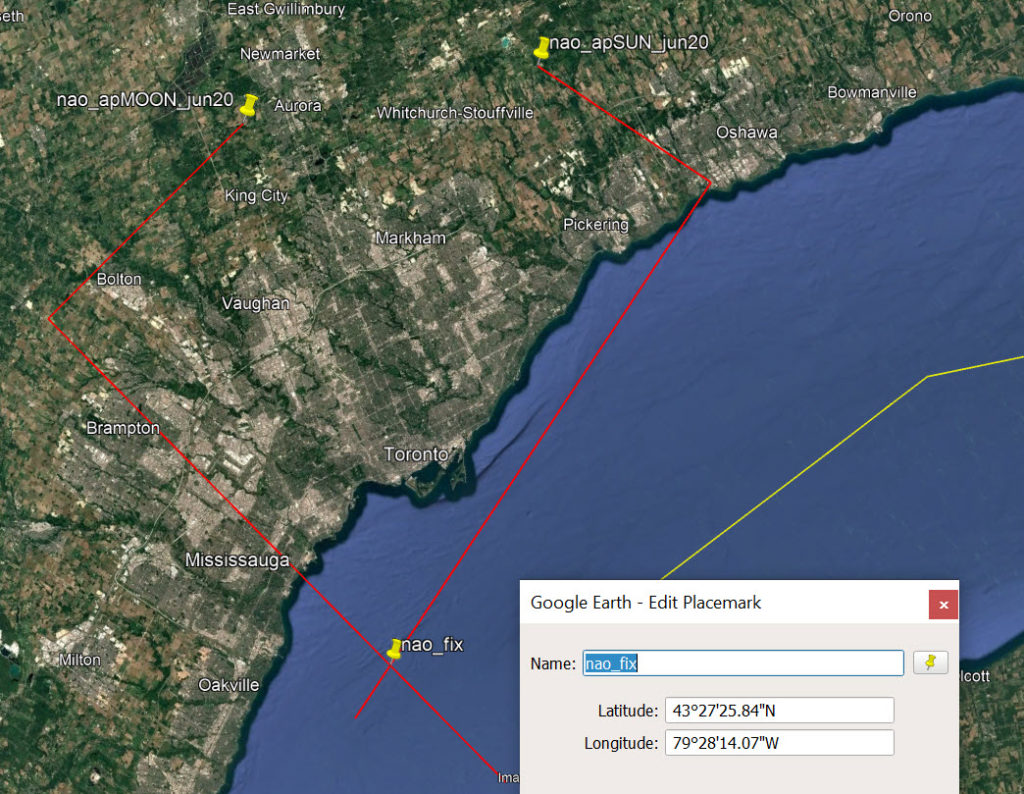
Task: Click the nao_fix yellow pushpin on map
Action: (394, 649)
